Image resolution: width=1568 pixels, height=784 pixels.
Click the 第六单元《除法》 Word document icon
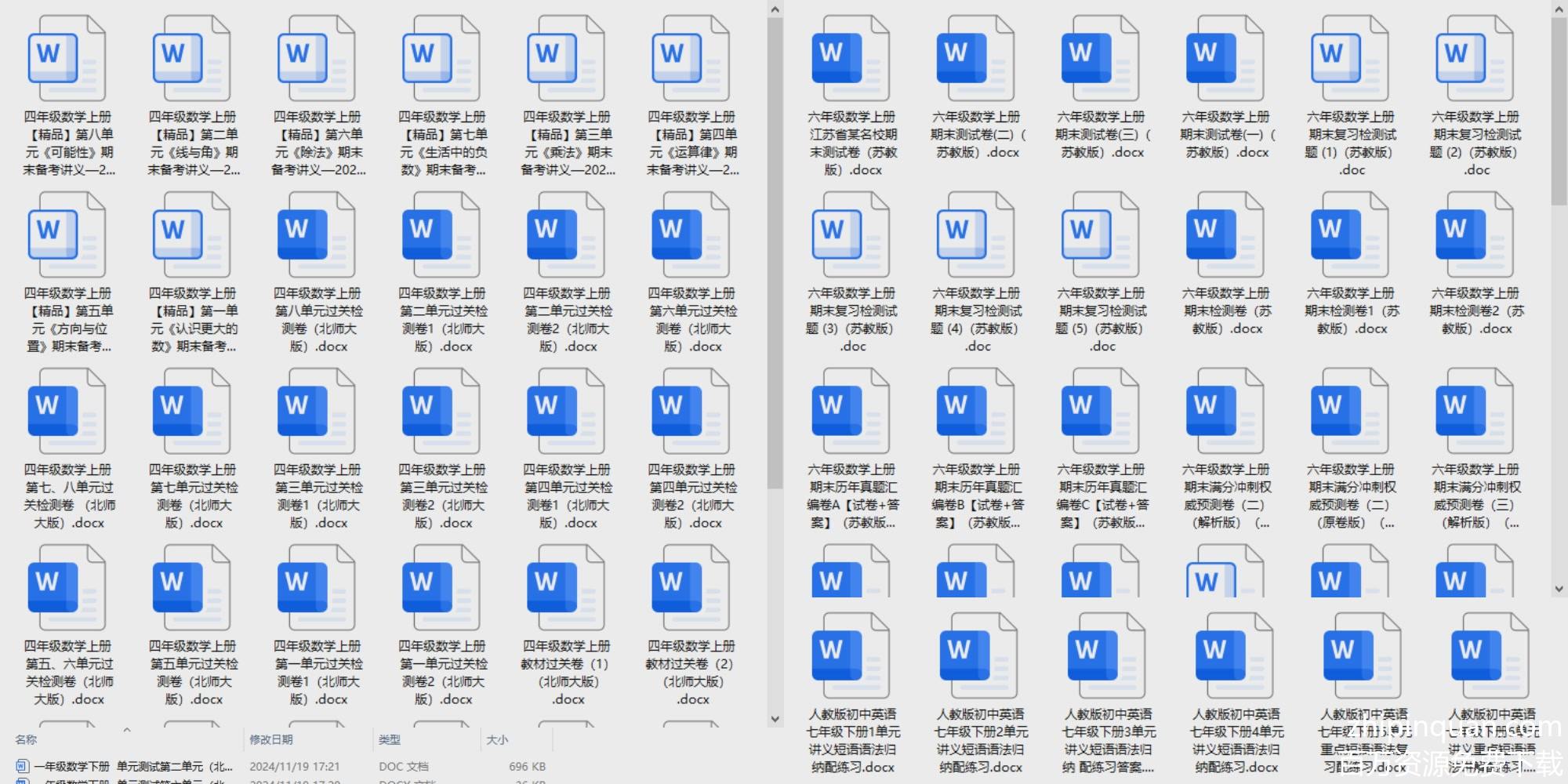pyautogui.click(x=316, y=59)
